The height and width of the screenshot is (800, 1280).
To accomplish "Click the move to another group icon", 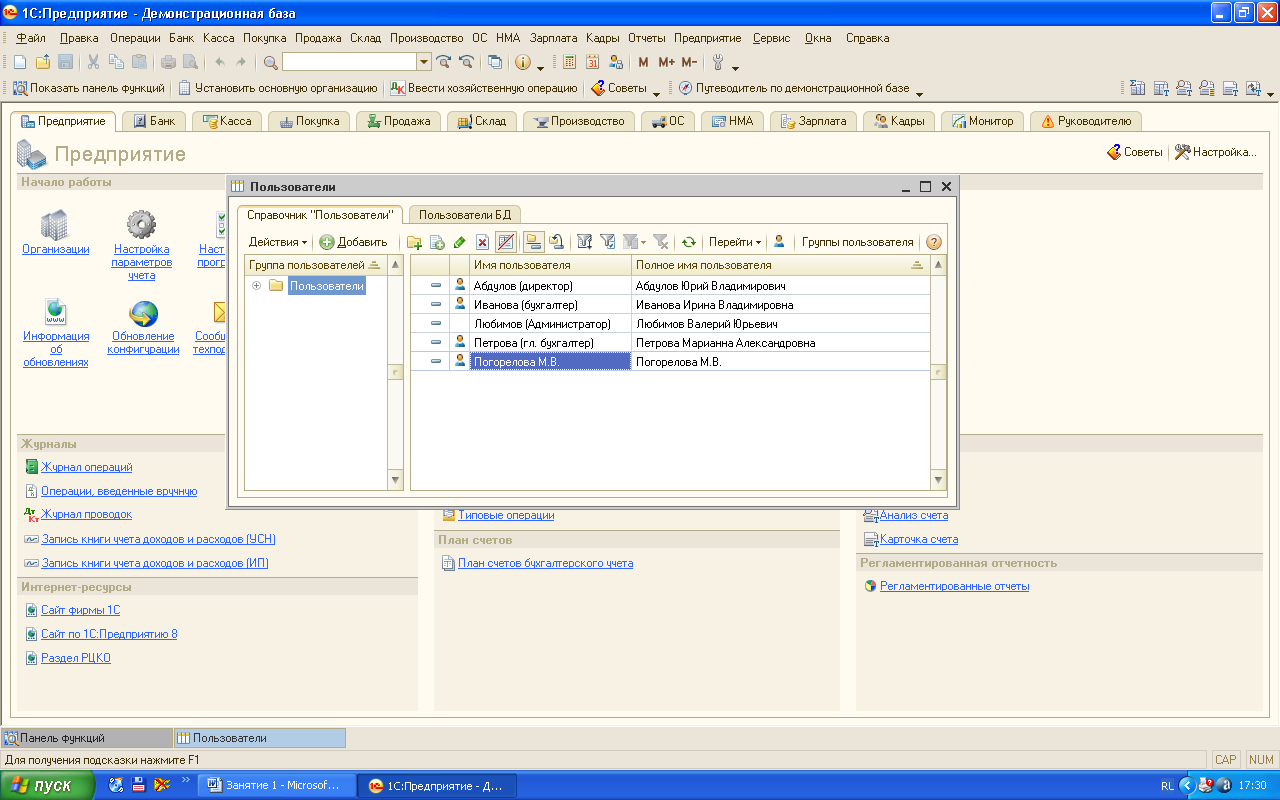I will 556,242.
